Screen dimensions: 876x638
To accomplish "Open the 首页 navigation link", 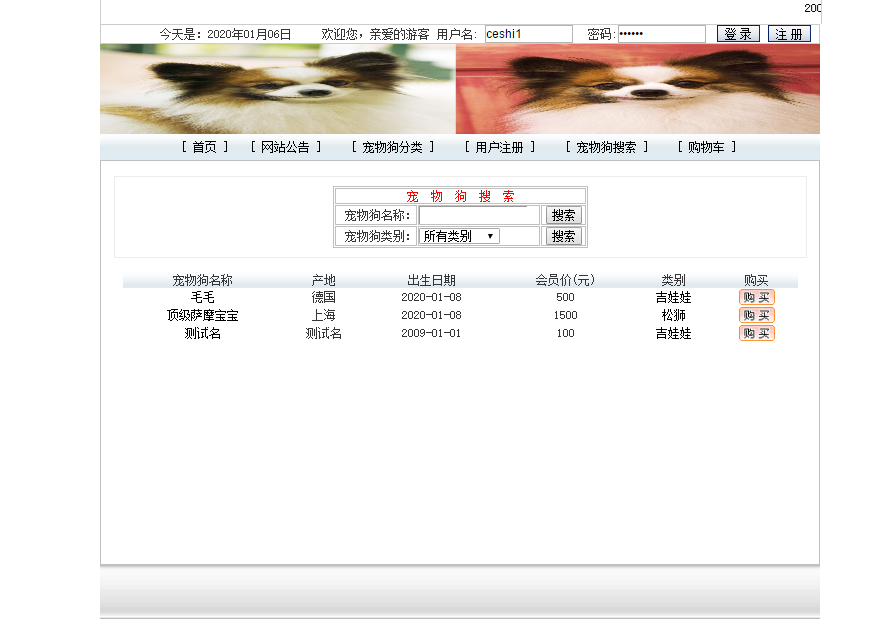I will 204,147.
